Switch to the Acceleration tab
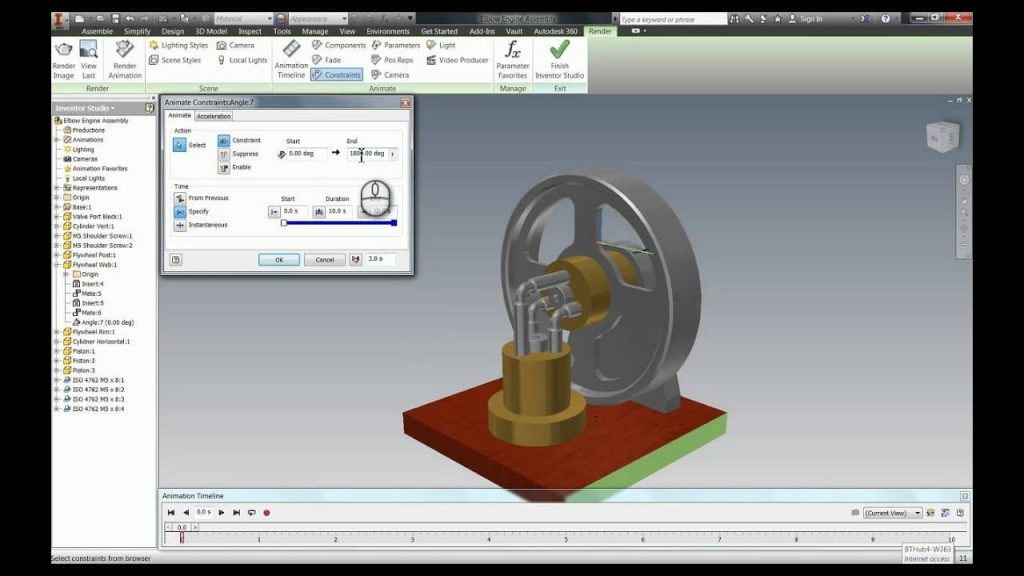 [x=214, y=116]
